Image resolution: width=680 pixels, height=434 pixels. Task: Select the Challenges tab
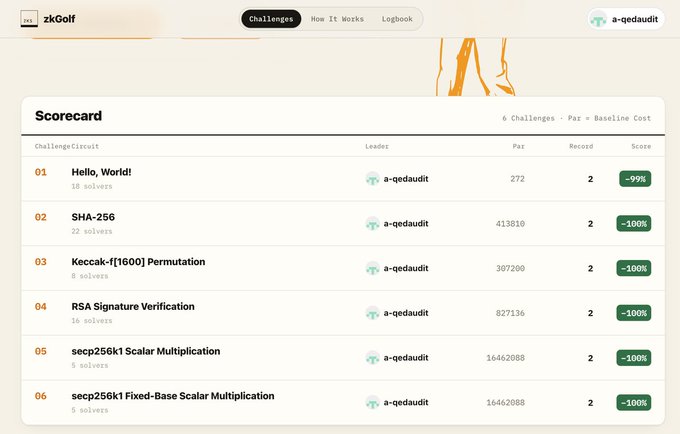(x=271, y=19)
